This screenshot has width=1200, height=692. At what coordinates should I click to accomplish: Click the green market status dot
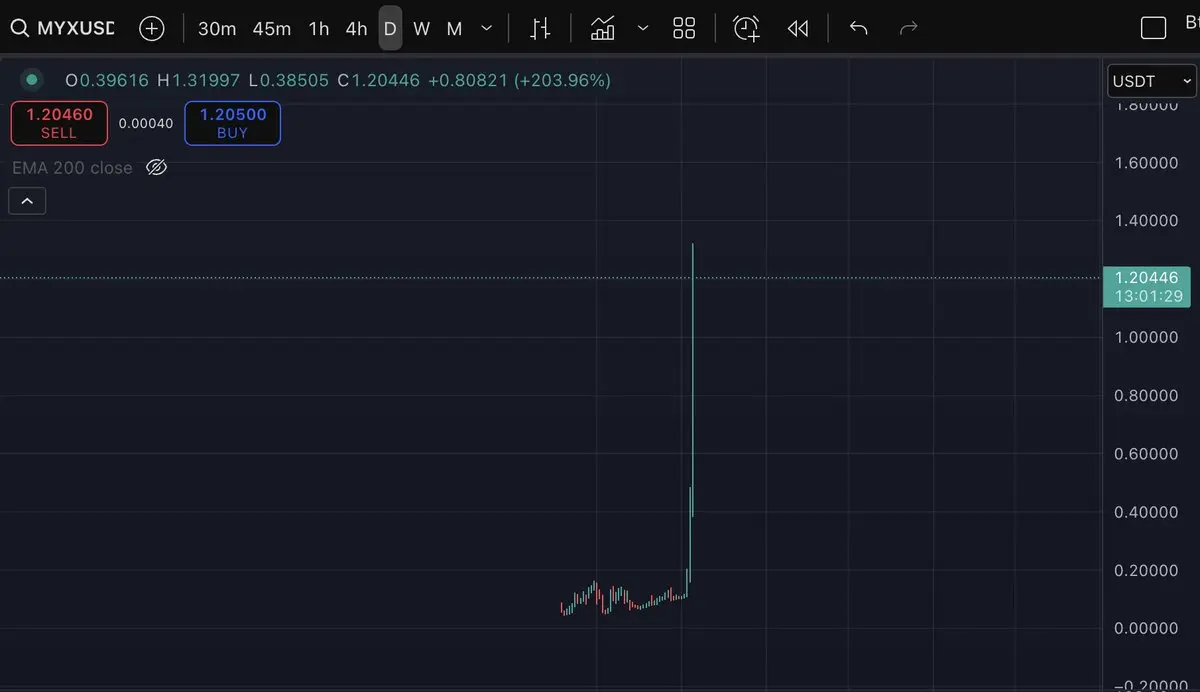(x=32, y=79)
